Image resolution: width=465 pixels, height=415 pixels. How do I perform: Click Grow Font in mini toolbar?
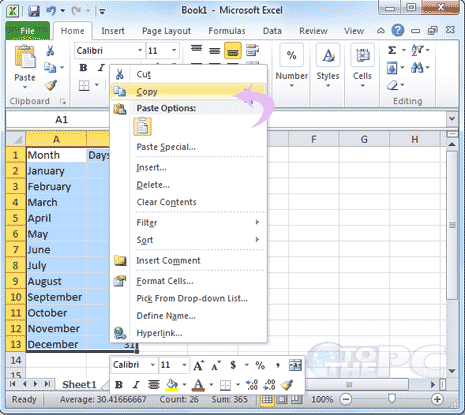[198, 366]
